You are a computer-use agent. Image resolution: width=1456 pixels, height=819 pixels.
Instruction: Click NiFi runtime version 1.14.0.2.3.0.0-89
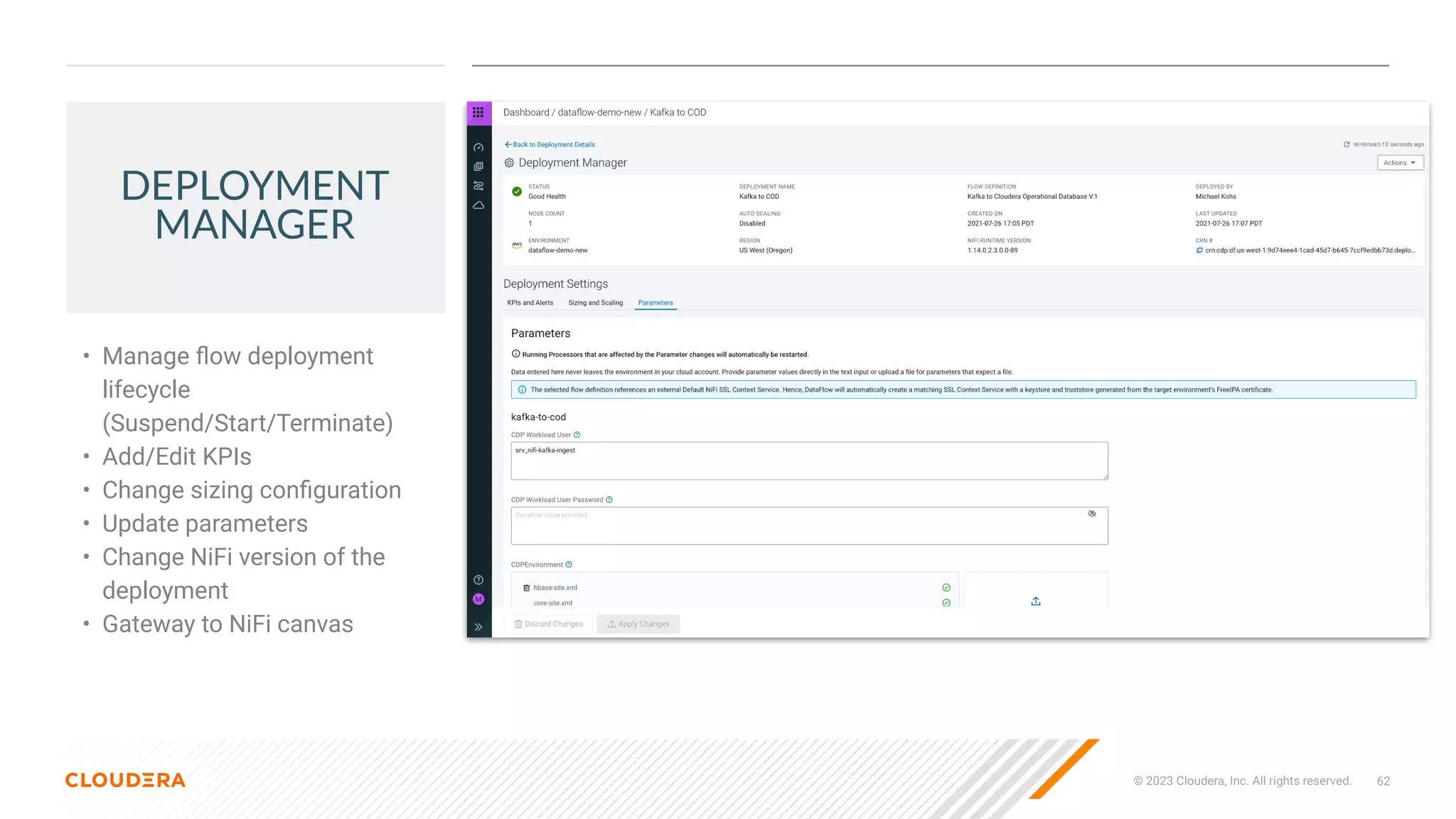point(992,250)
